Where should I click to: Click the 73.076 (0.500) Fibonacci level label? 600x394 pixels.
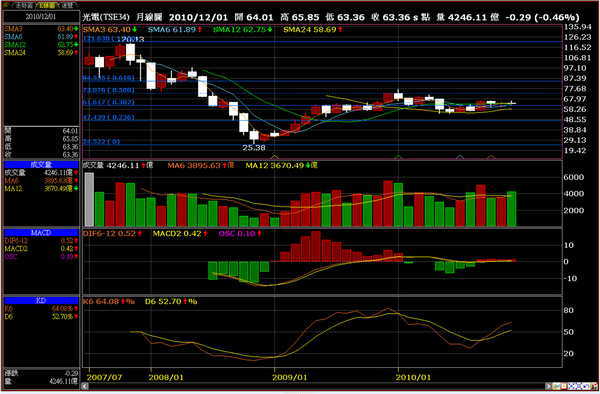(109, 90)
